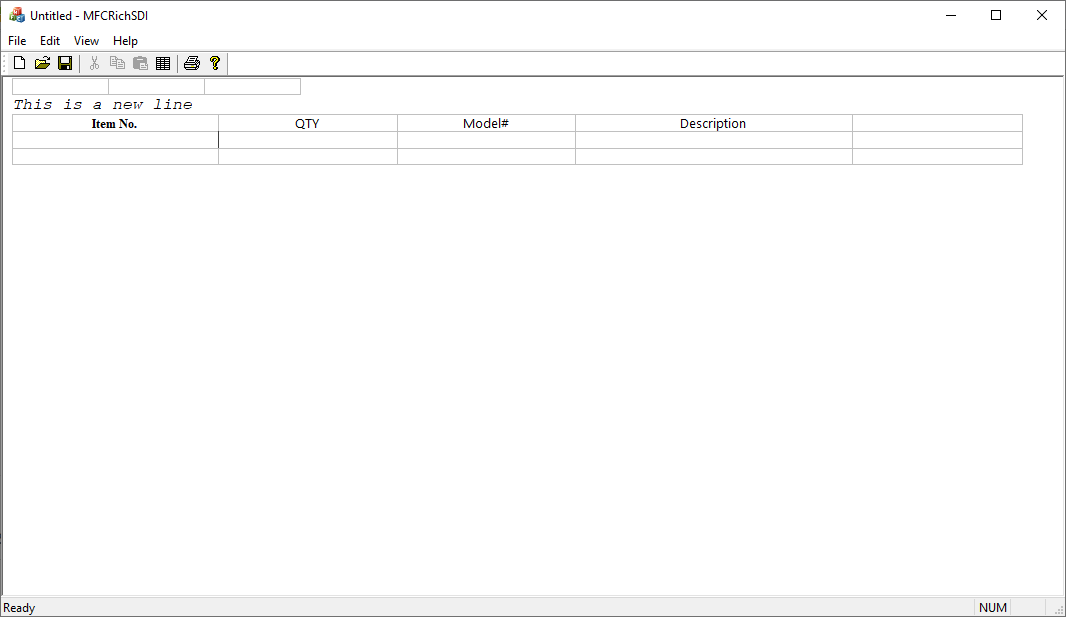Open the File menu
The image size is (1066, 617).
click(x=16, y=40)
